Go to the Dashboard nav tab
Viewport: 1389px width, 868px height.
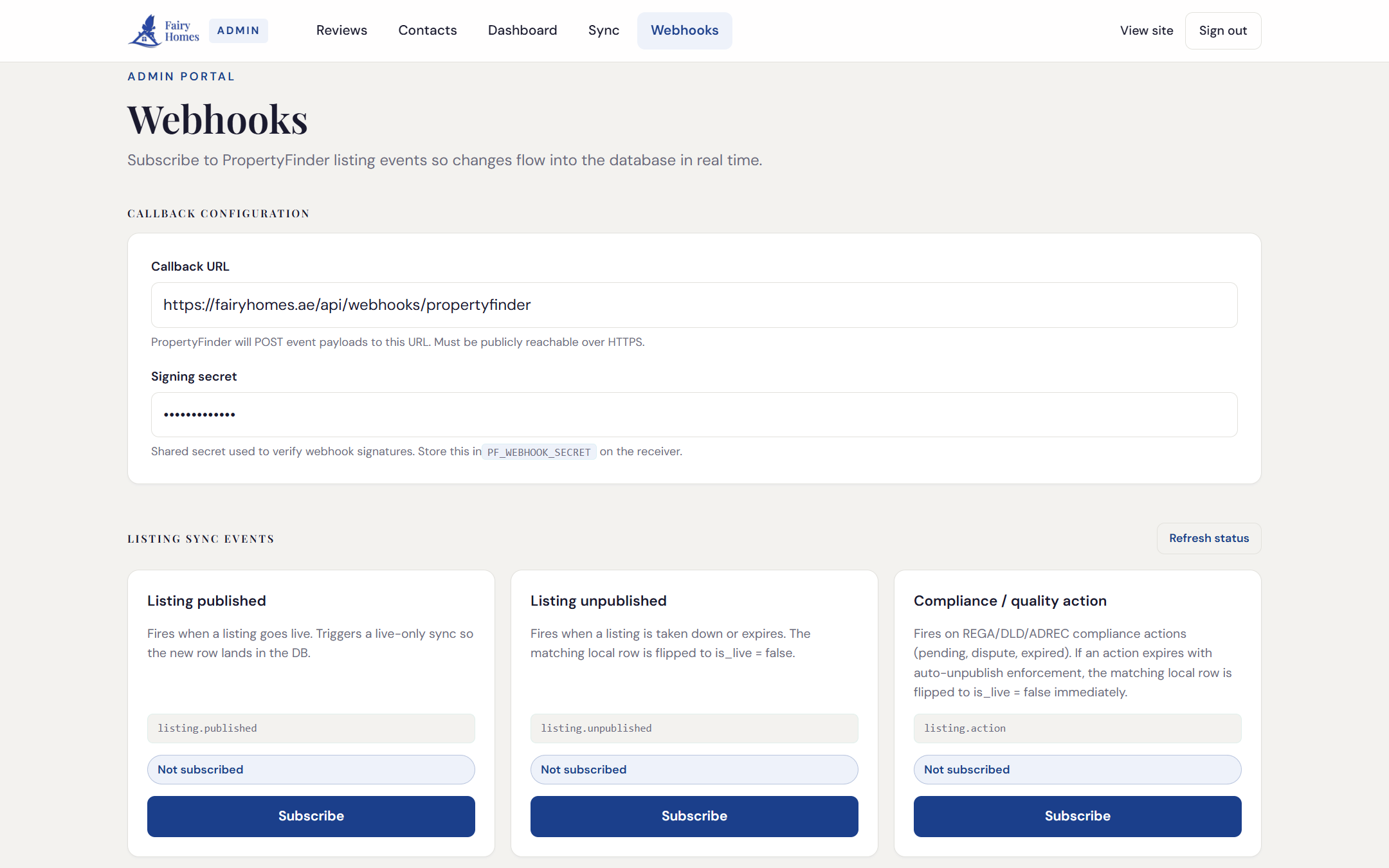[x=522, y=30]
